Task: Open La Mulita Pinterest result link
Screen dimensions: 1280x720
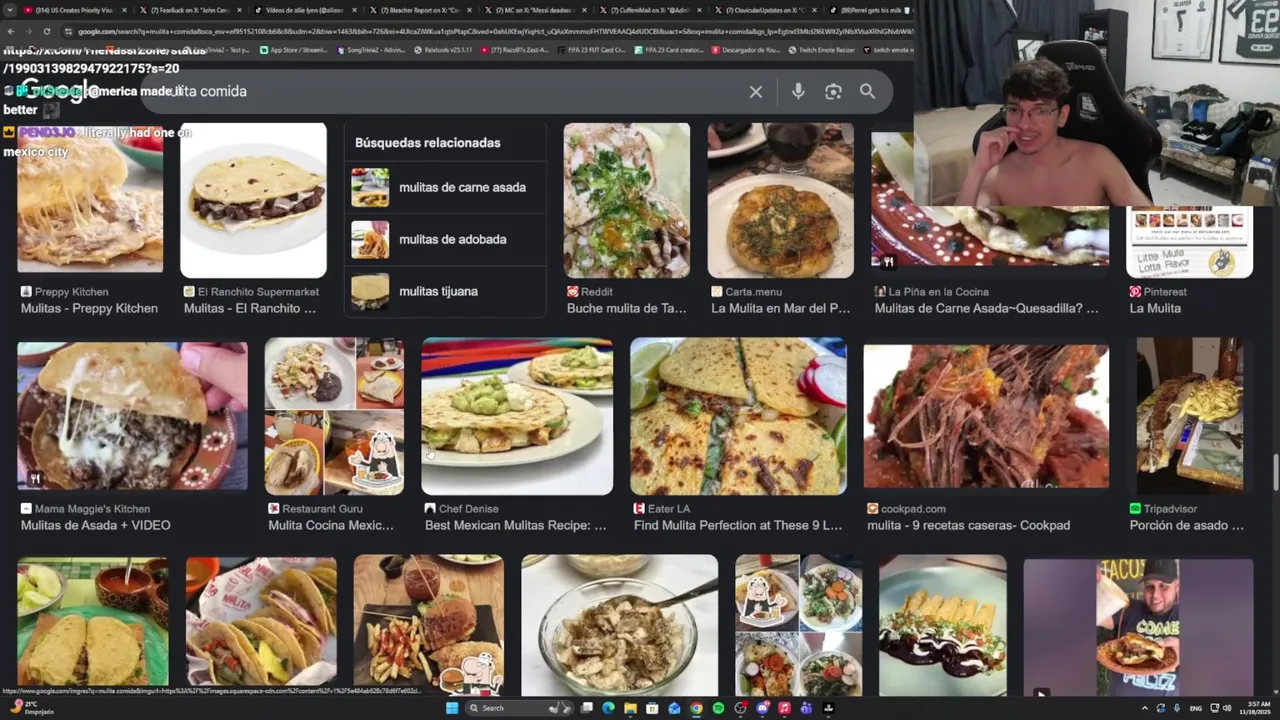Action: [x=1155, y=308]
